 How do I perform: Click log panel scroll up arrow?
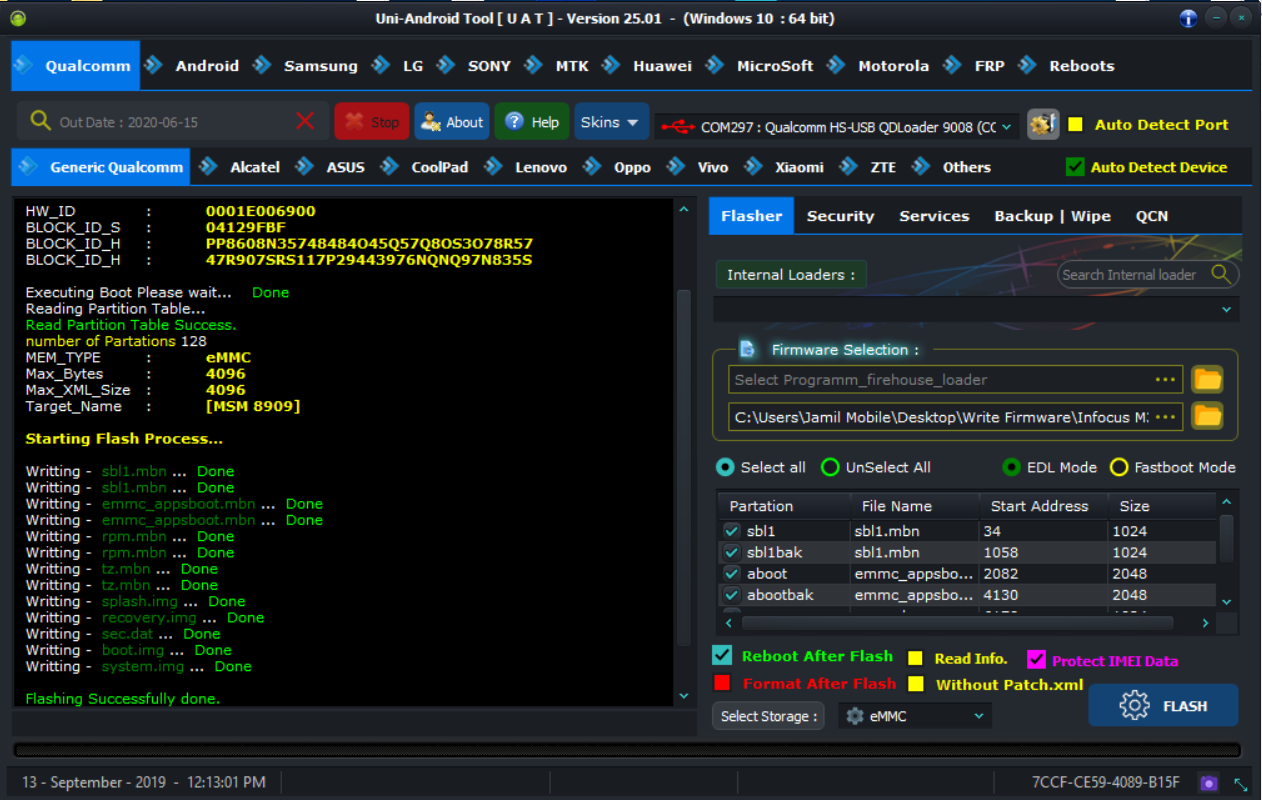[x=684, y=210]
